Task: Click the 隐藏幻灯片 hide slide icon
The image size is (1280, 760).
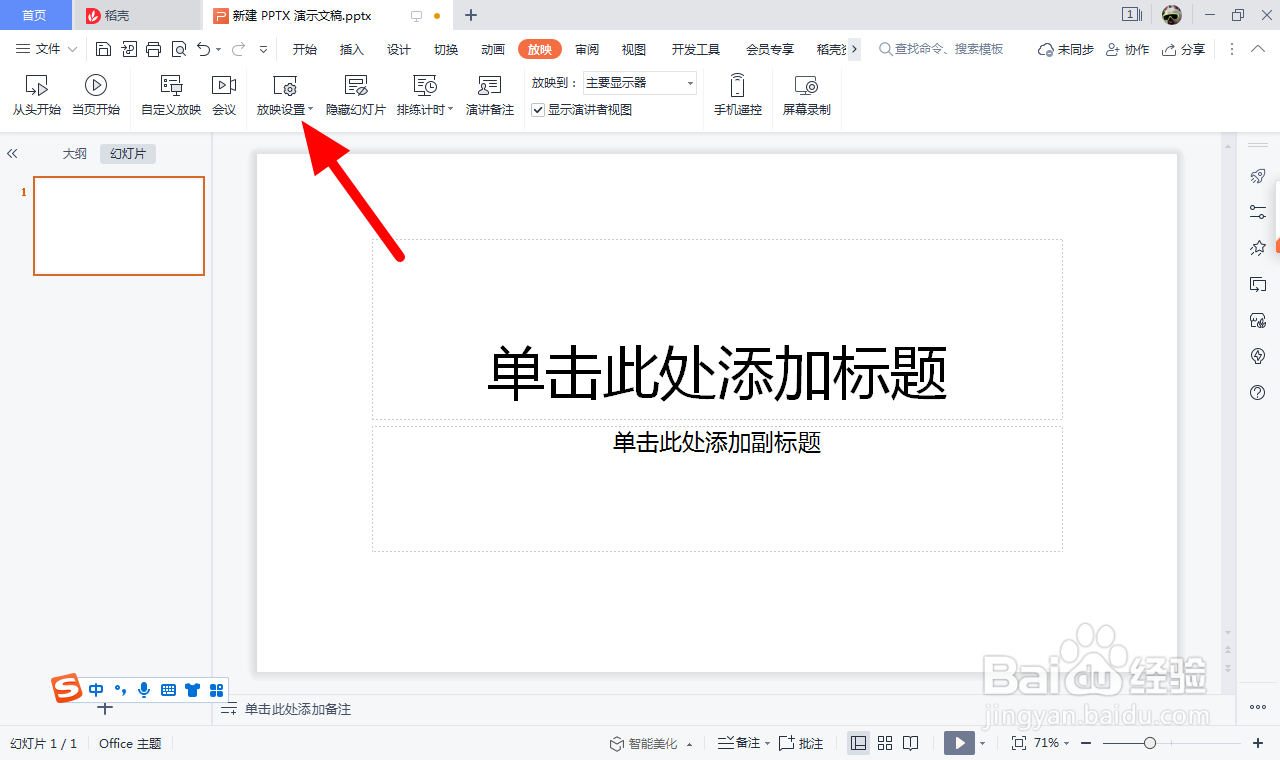Action: tap(354, 93)
